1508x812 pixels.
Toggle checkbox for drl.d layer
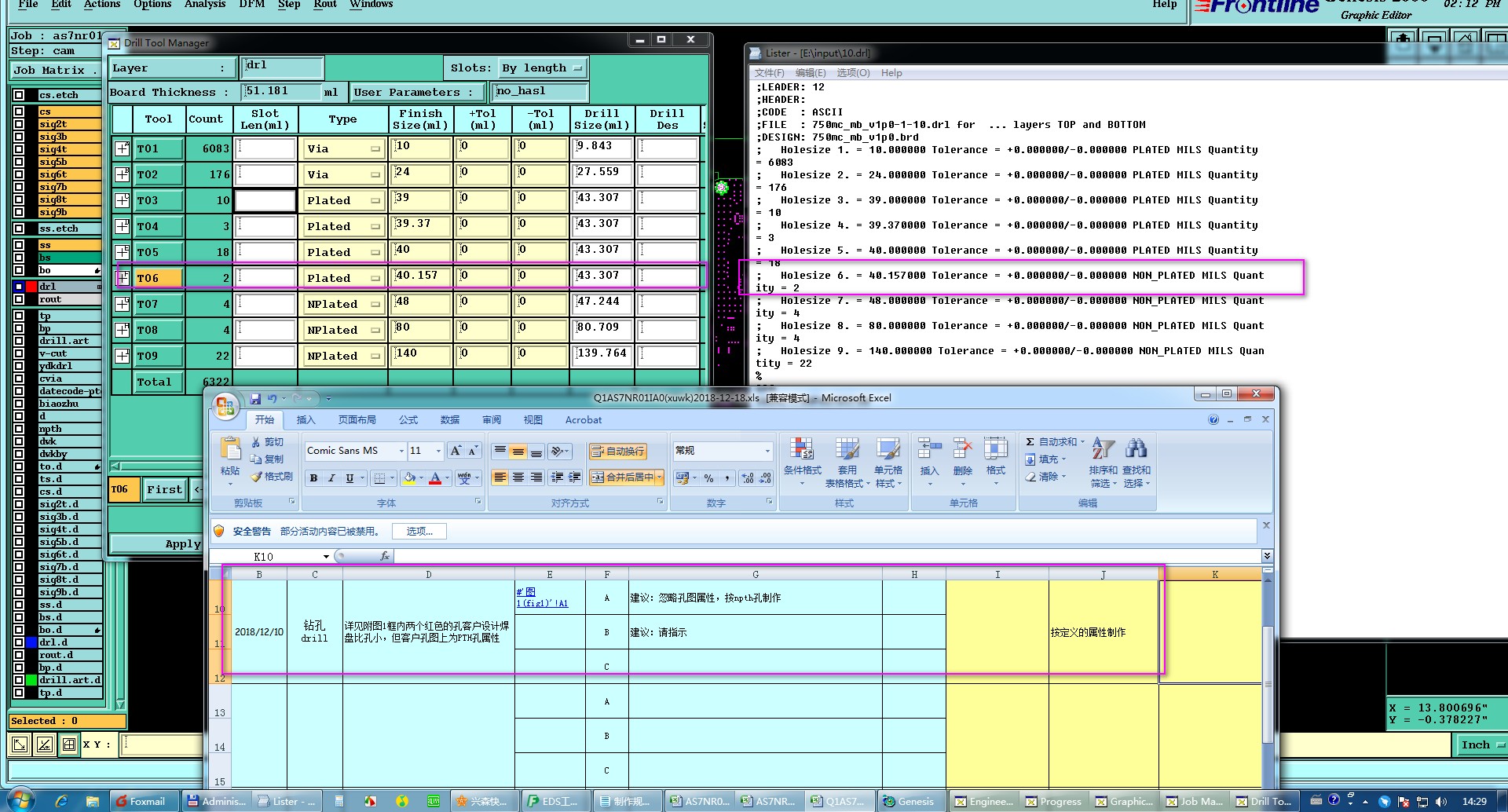[19, 642]
